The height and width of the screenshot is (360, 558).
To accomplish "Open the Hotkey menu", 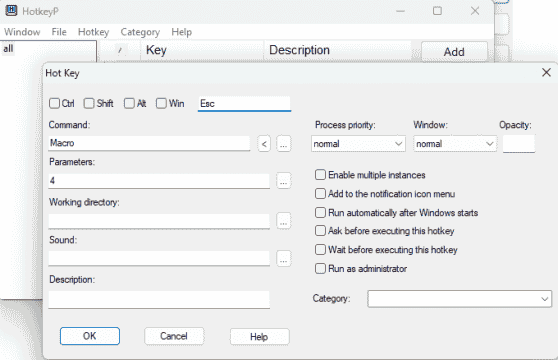I will [x=93, y=32].
